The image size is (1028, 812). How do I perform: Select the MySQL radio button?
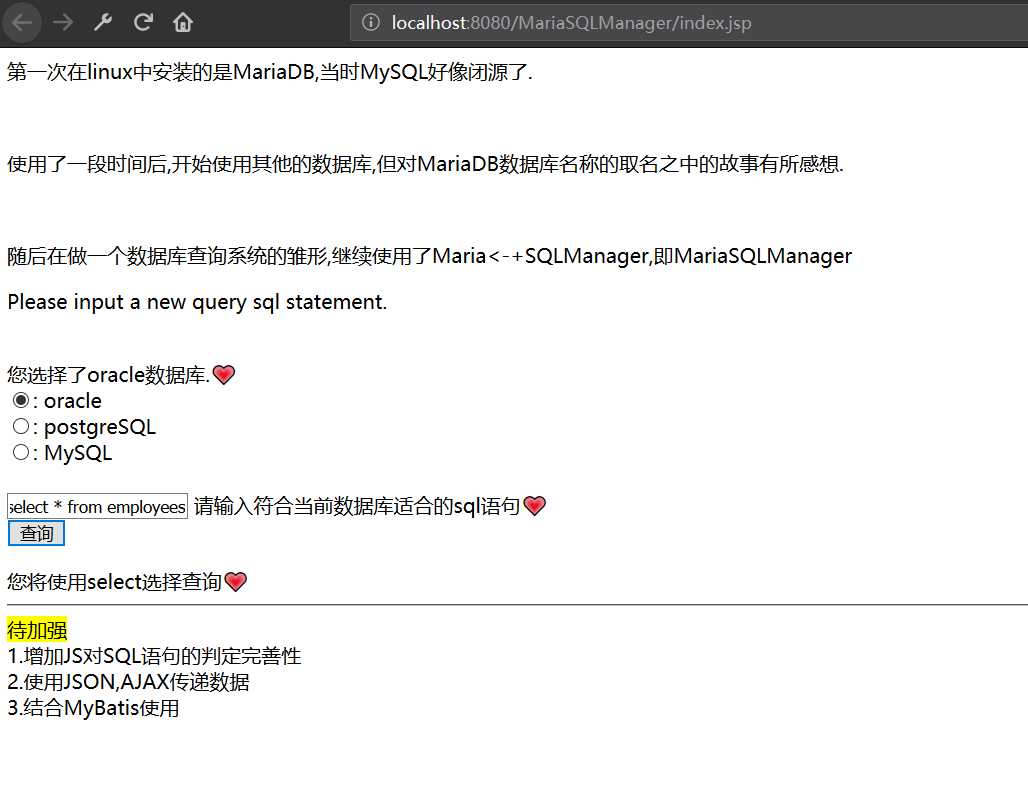click(x=21, y=452)
